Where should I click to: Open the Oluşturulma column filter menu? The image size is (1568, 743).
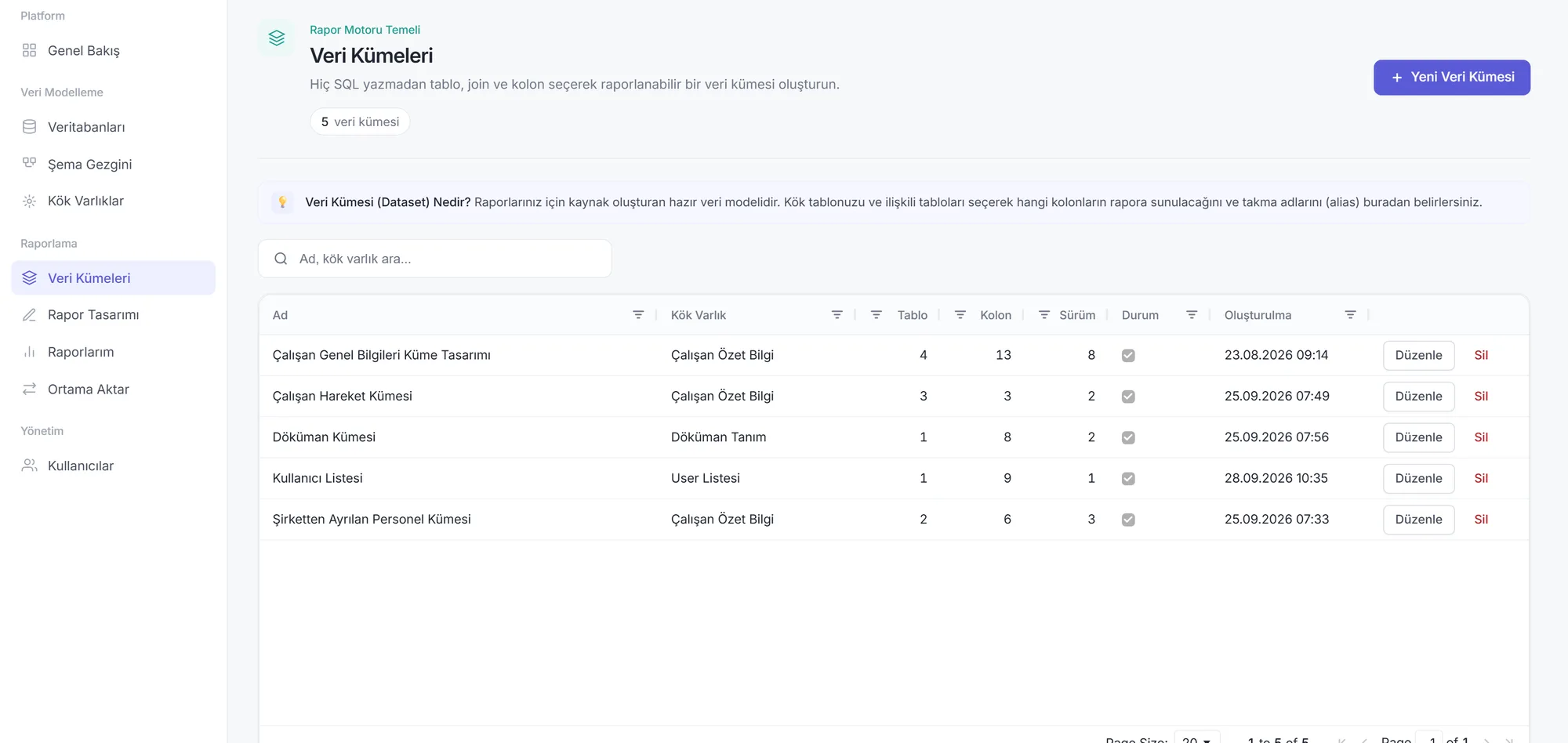click(x=1350, y=315)
